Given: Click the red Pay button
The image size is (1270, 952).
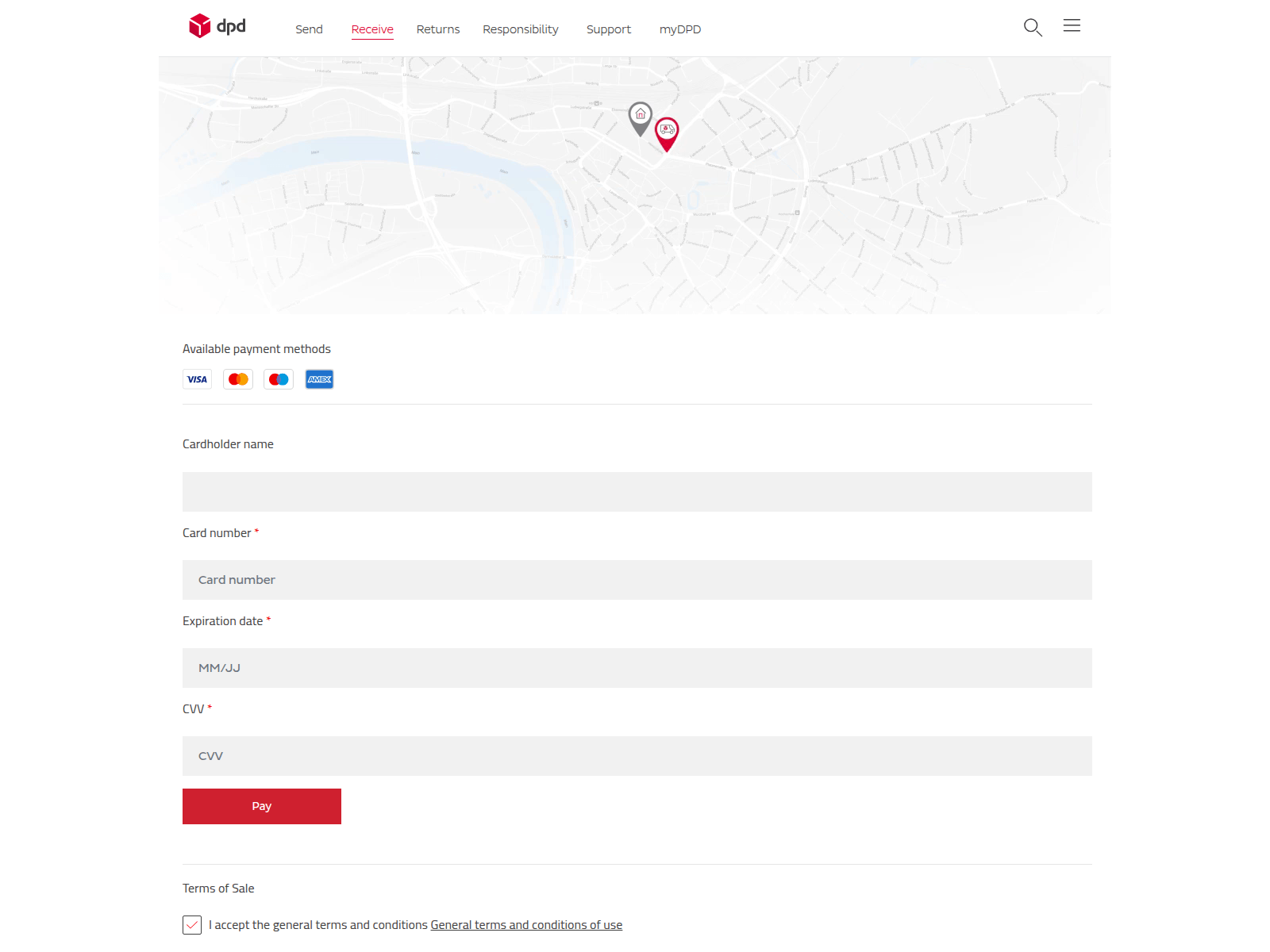Looking at the screenshot, I should click(262, 806).
